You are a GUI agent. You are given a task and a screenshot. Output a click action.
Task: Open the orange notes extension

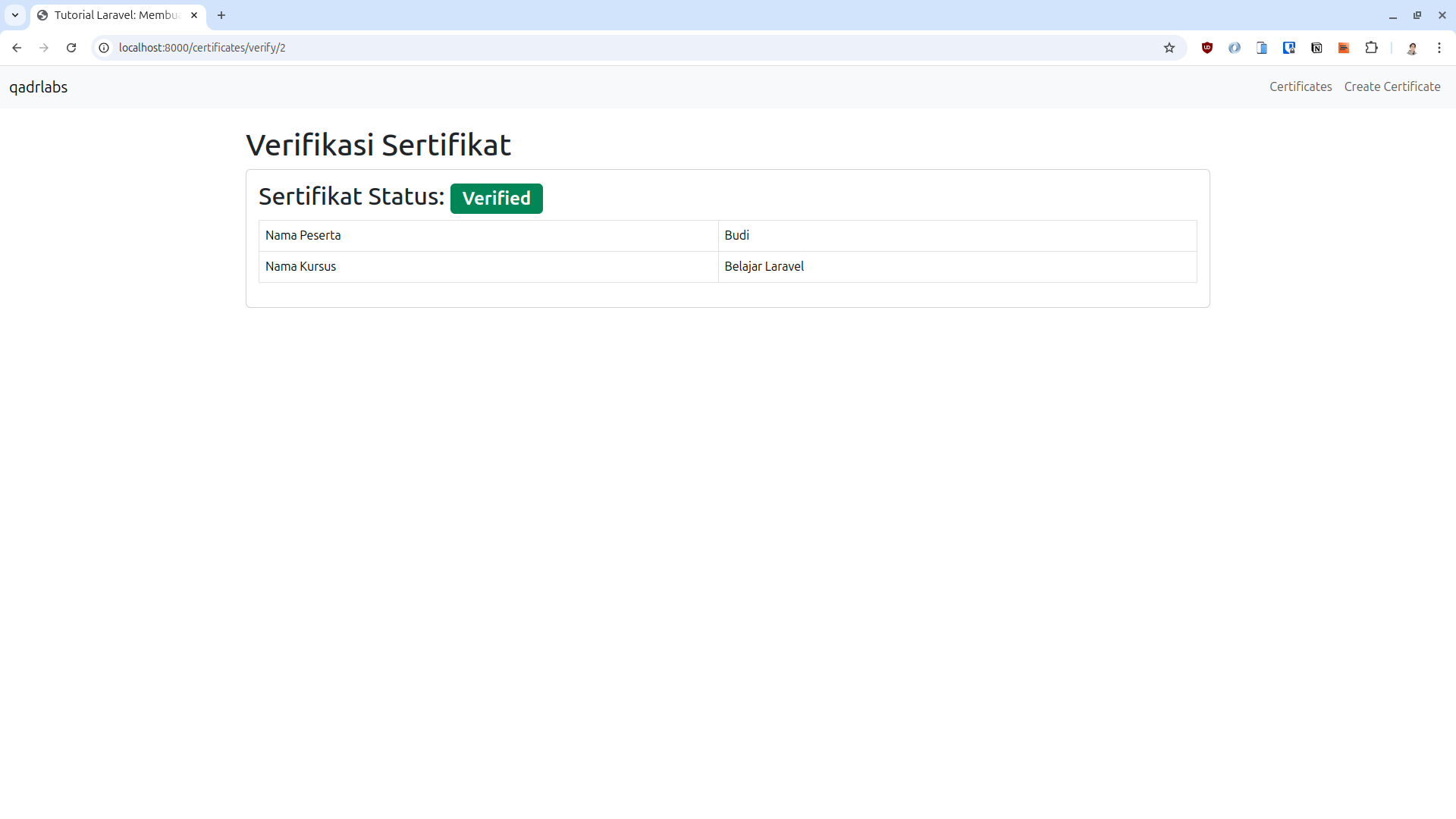click(x=1344, y=47)
